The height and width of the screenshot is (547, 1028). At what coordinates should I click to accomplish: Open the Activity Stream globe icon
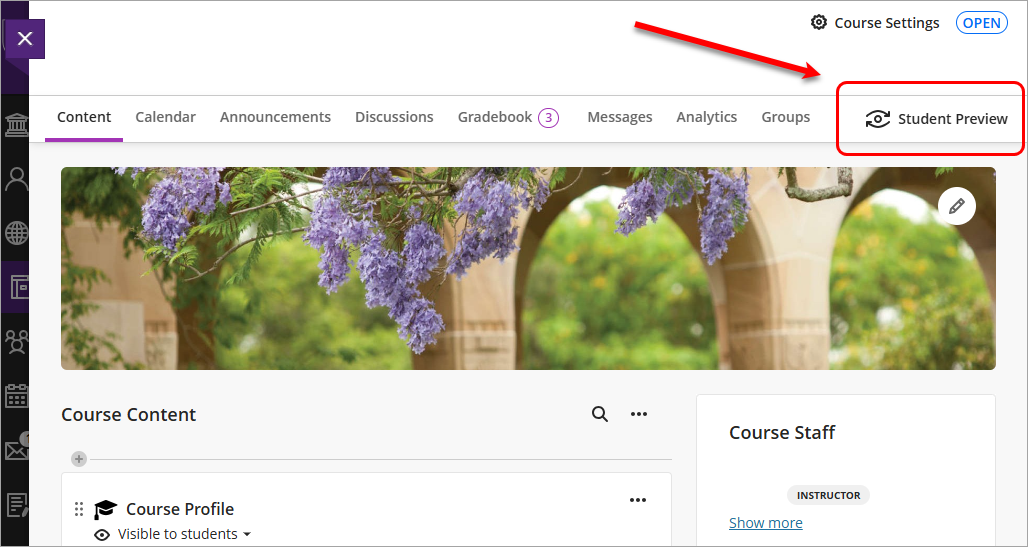[x=16, y=233]
